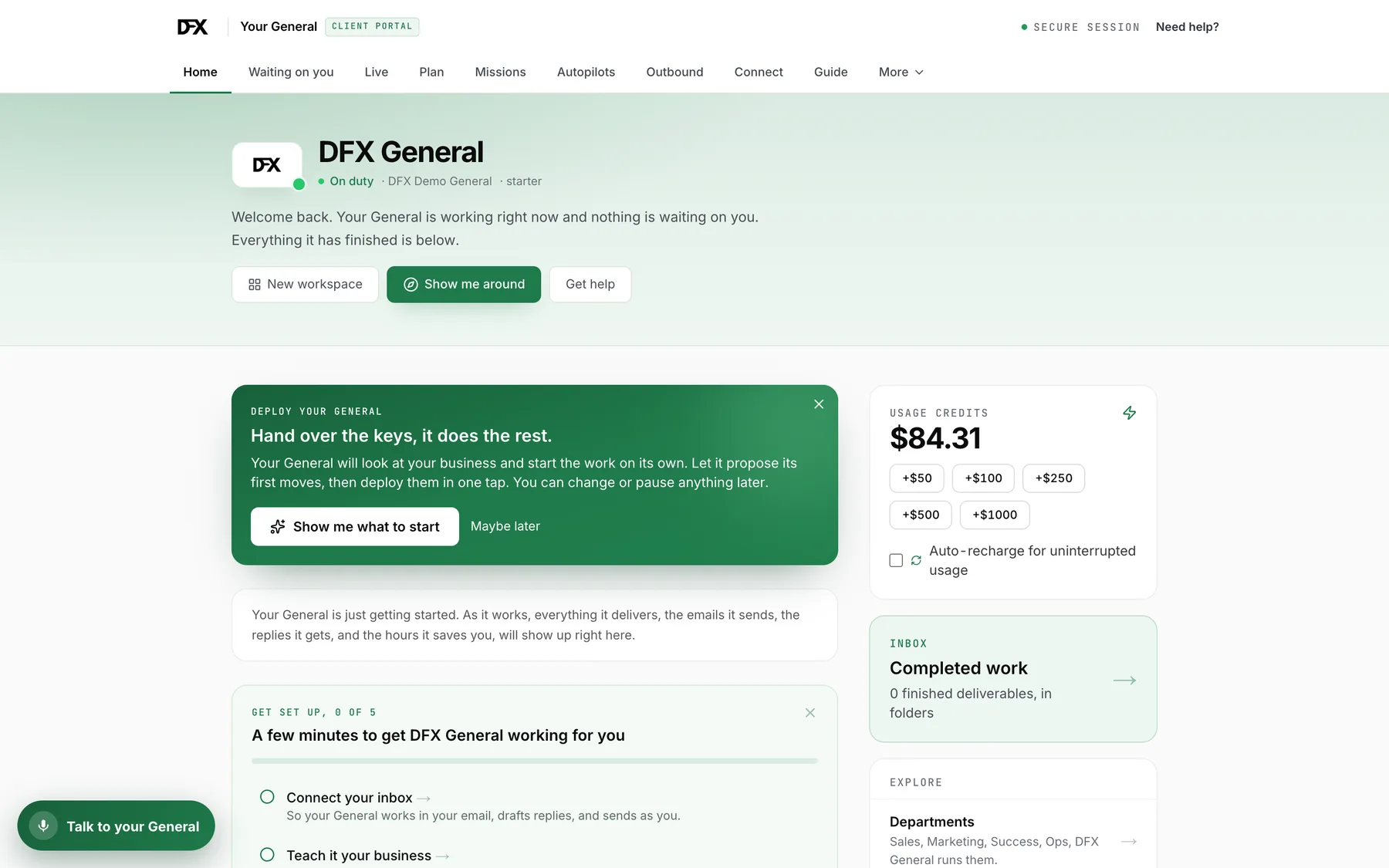
Task: Select the Missions tab
Action: [500, 72]
